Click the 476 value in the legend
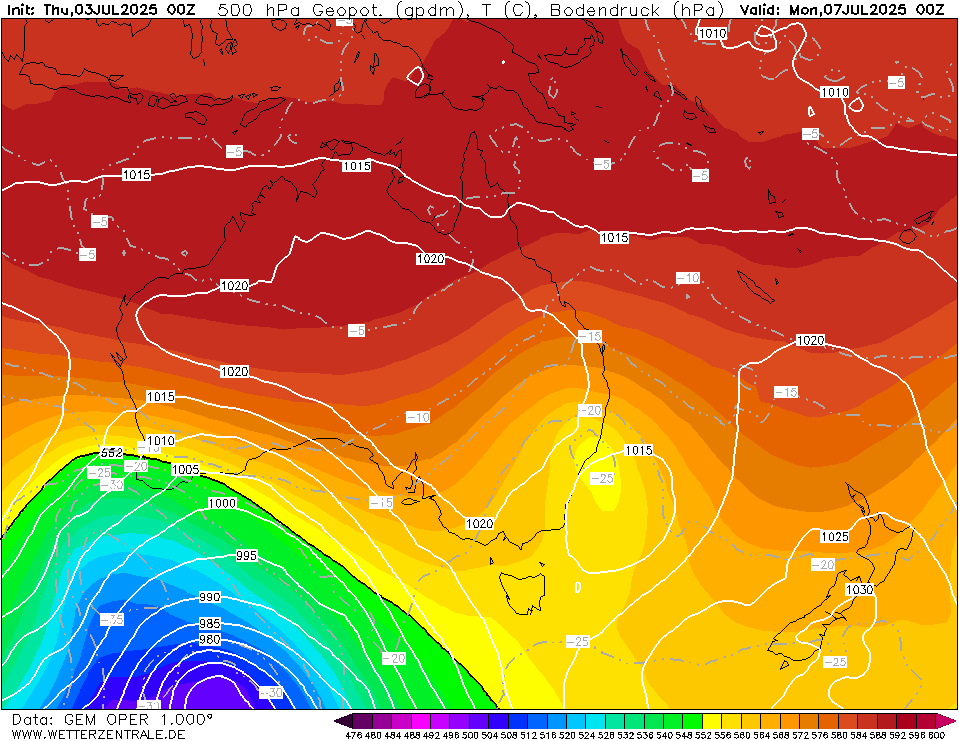The image size is (959, 741). [x=354, y=735]
